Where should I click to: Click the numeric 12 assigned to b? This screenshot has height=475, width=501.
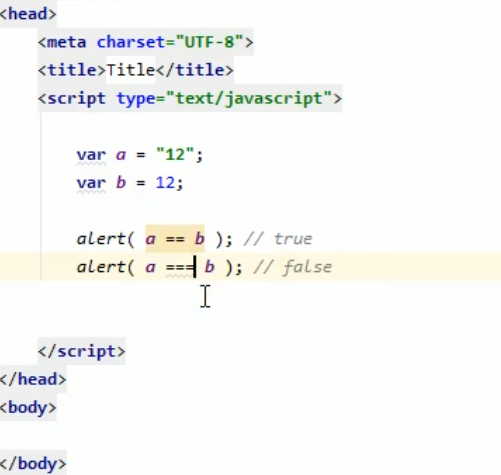pos(165,183)
